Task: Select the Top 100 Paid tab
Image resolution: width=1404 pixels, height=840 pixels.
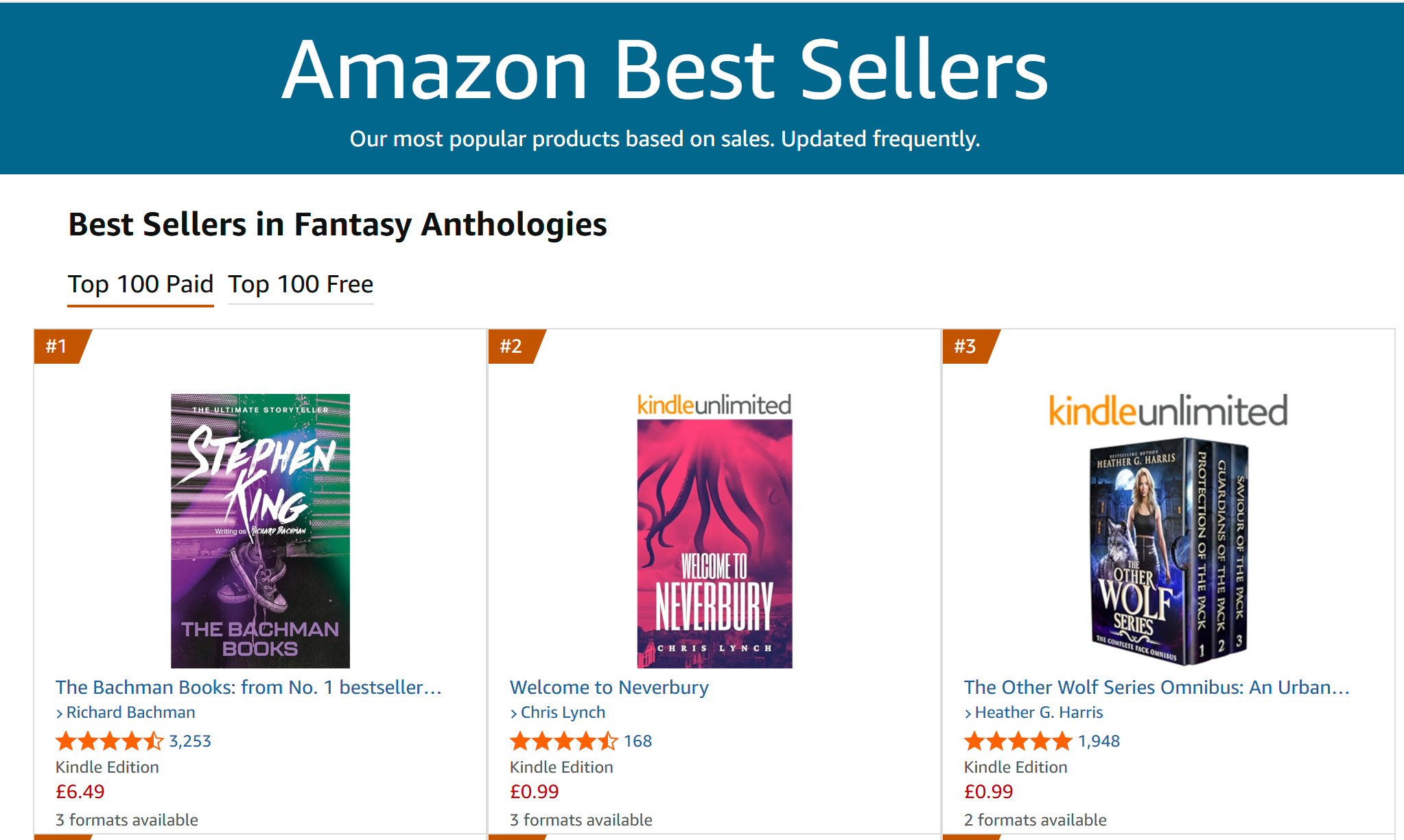Action: (x=141, y=284)
